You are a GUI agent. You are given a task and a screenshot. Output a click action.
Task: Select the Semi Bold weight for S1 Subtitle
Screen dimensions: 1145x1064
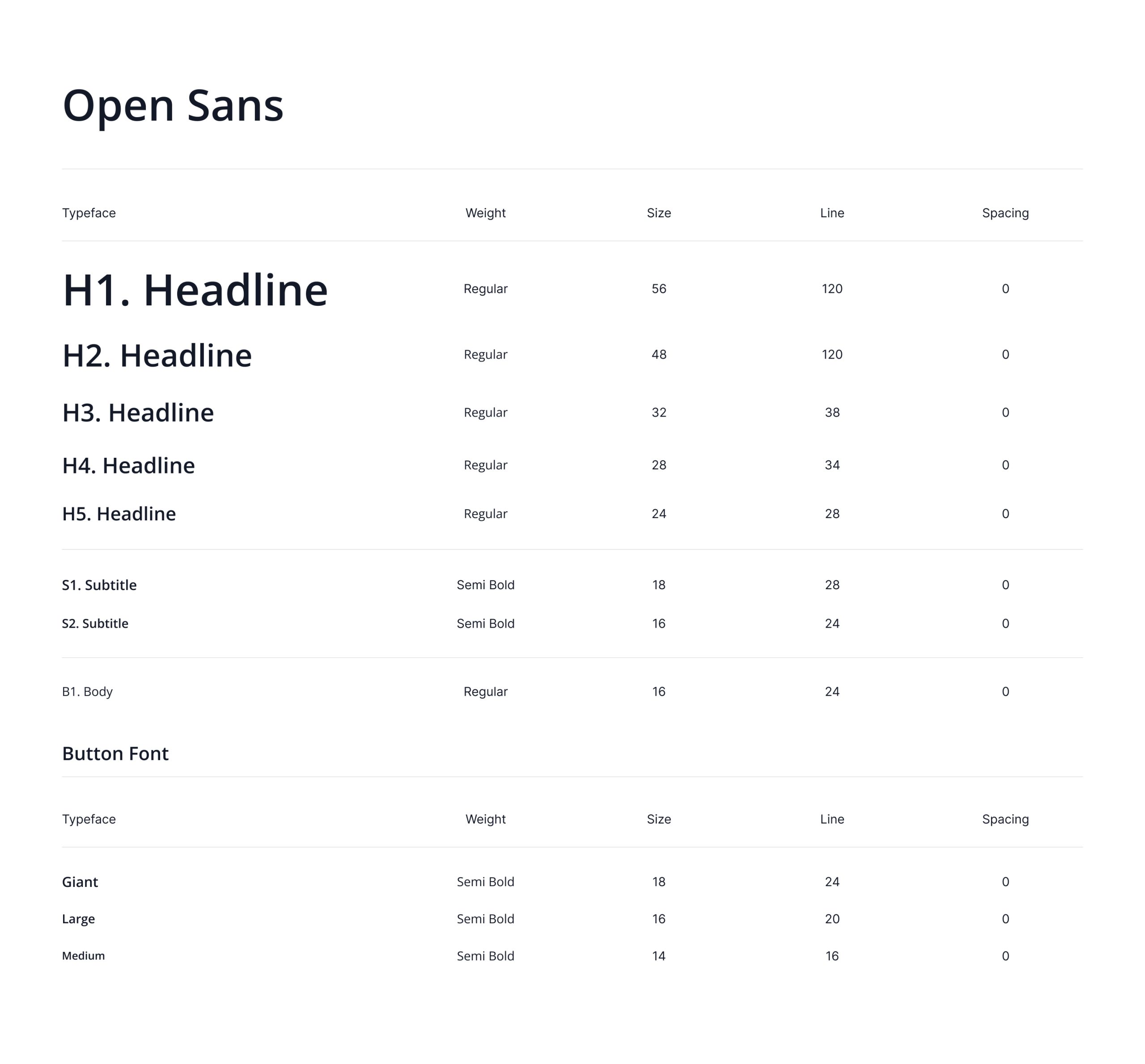pos(486,586)
